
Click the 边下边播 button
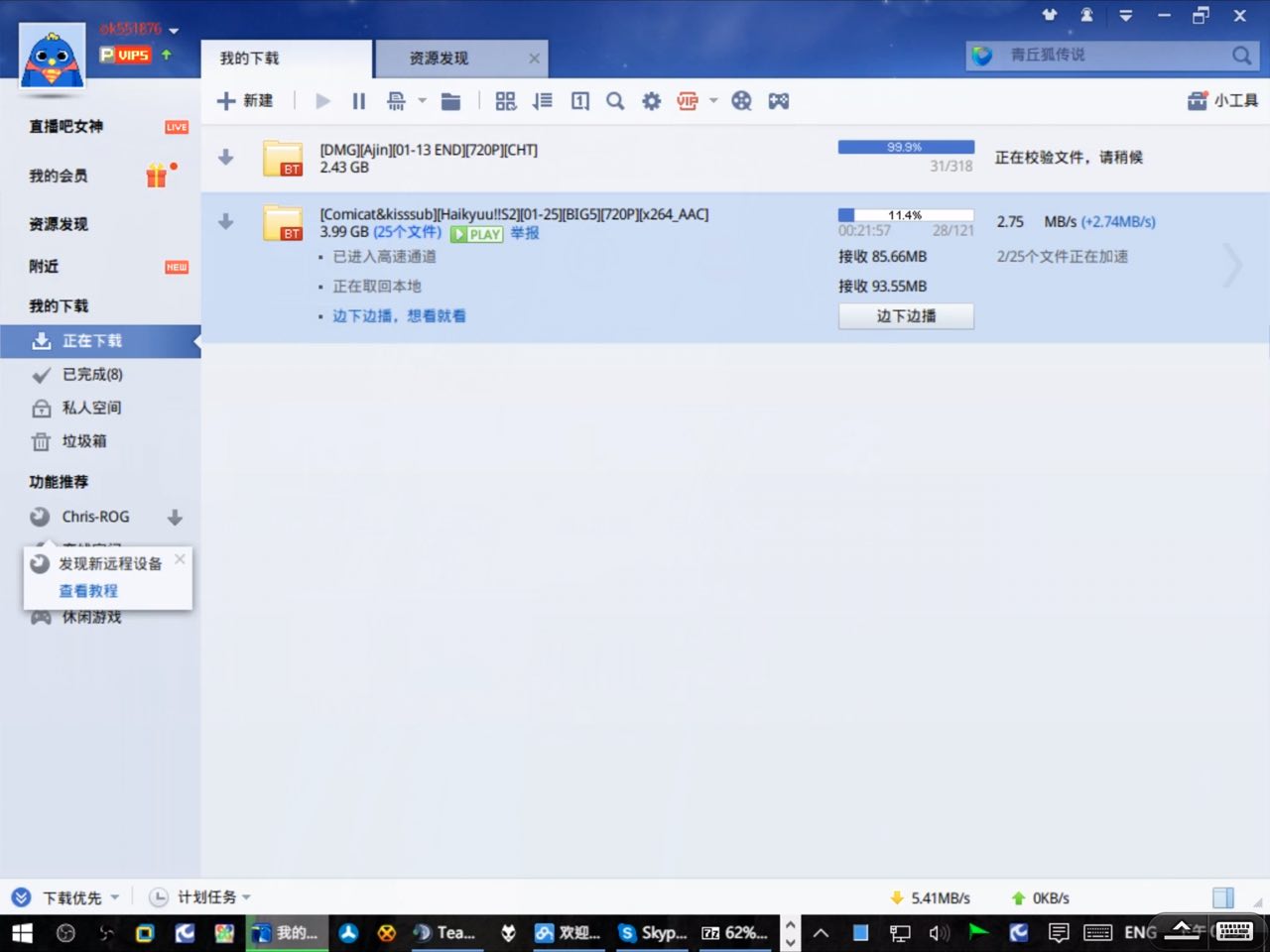pyautogui.click(x=906, y=316)
